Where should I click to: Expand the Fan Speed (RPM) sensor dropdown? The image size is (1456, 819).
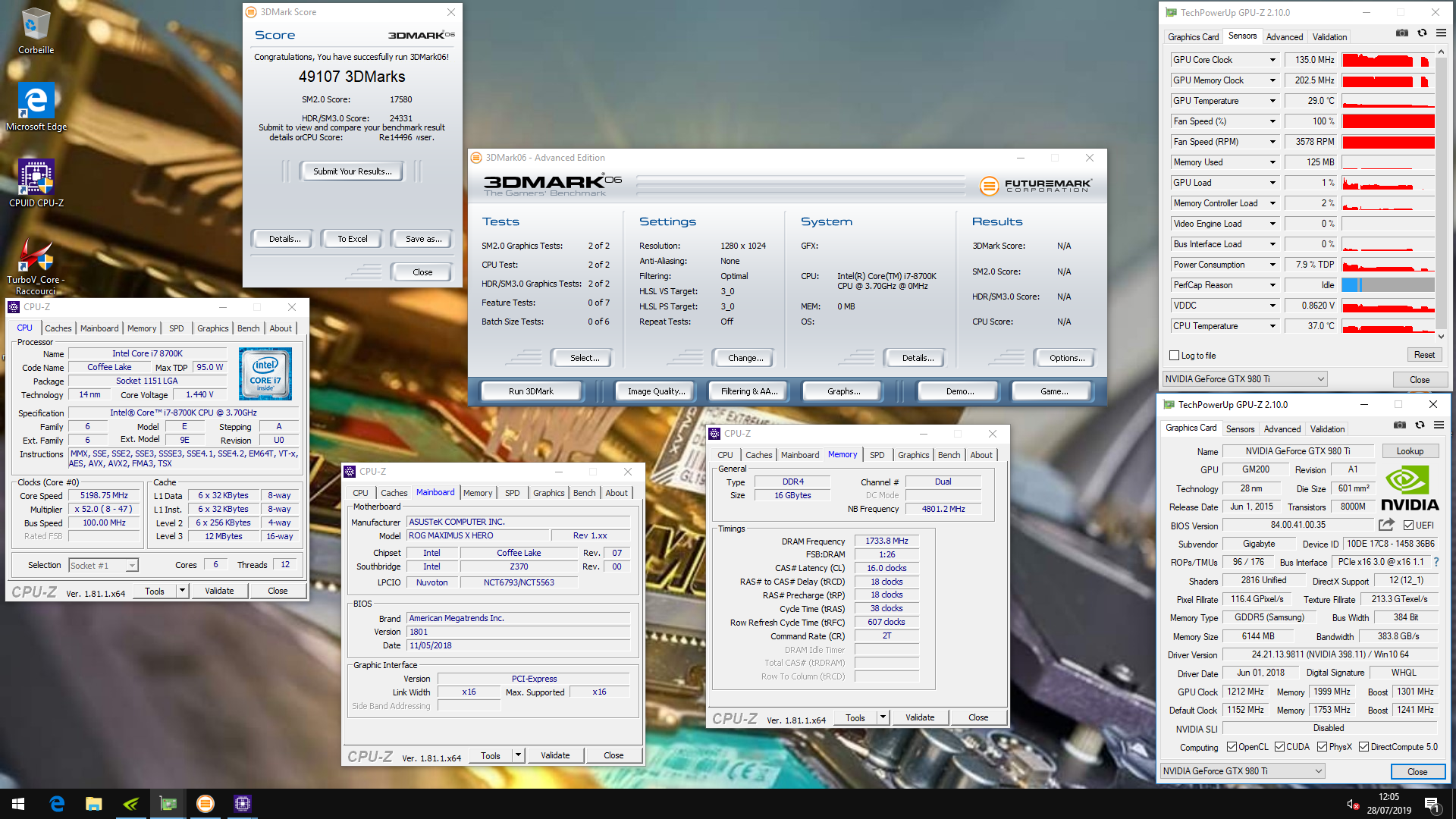(1272, 142)
